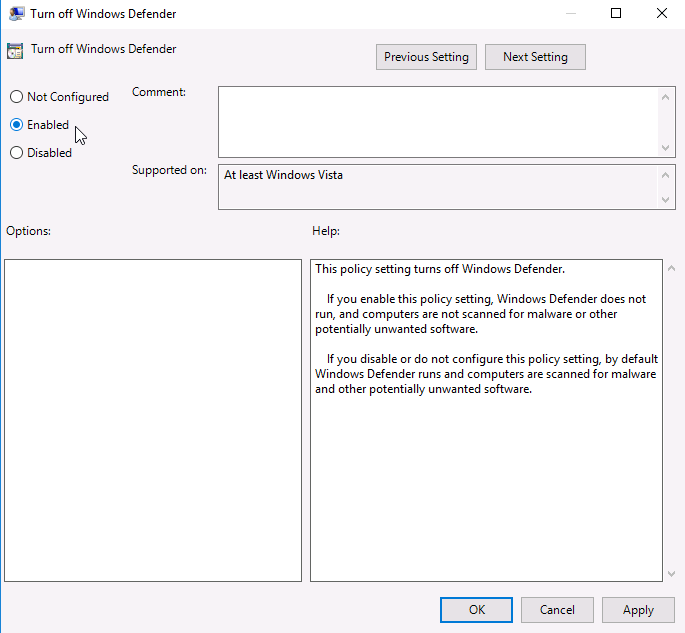
Task: Click the Options label
Action: (28, 231)
